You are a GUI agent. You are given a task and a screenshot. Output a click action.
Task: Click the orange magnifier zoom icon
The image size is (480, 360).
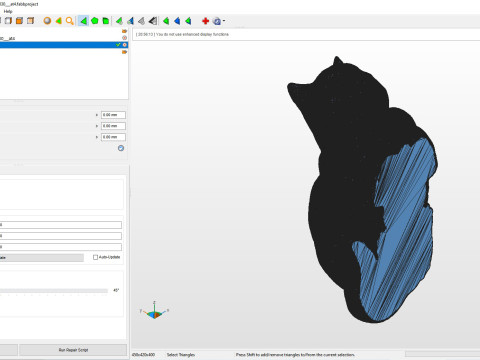point(69,21)
